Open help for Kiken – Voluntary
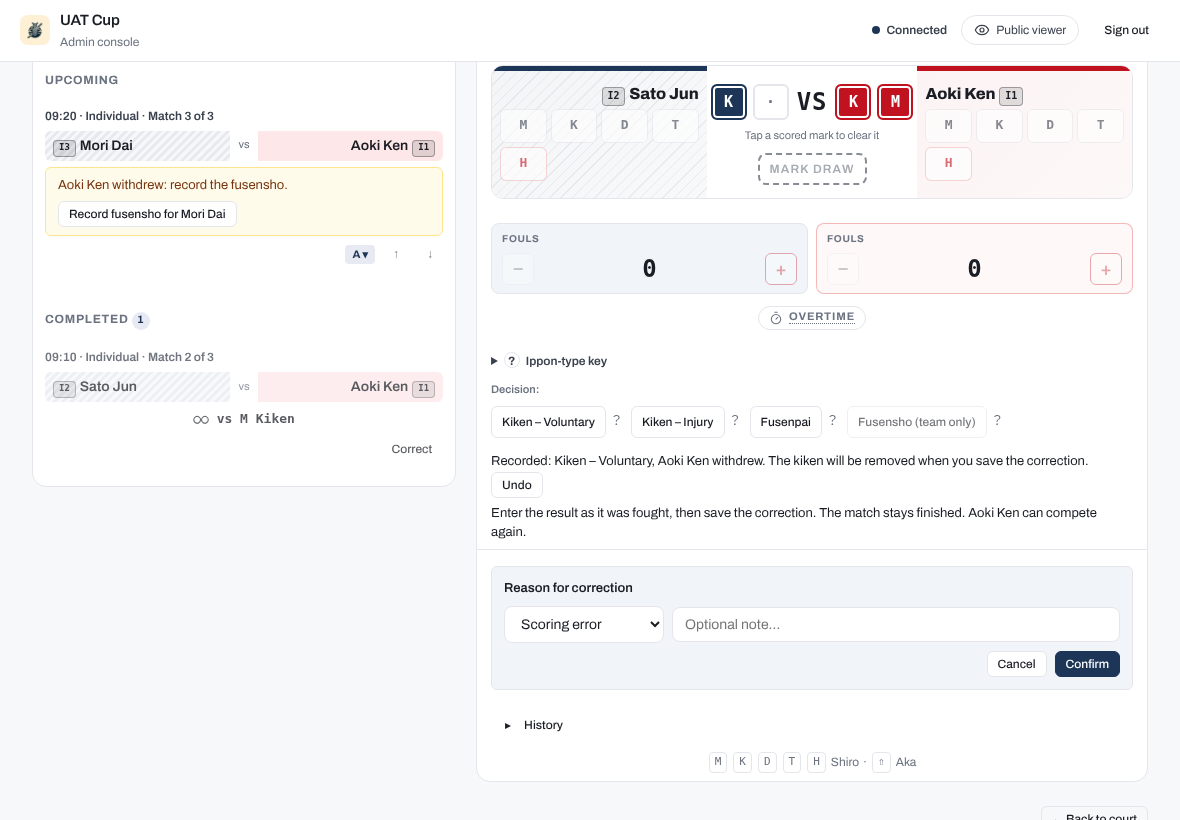The width and height of the screenshot is (1180, 820). coord(616,421)
